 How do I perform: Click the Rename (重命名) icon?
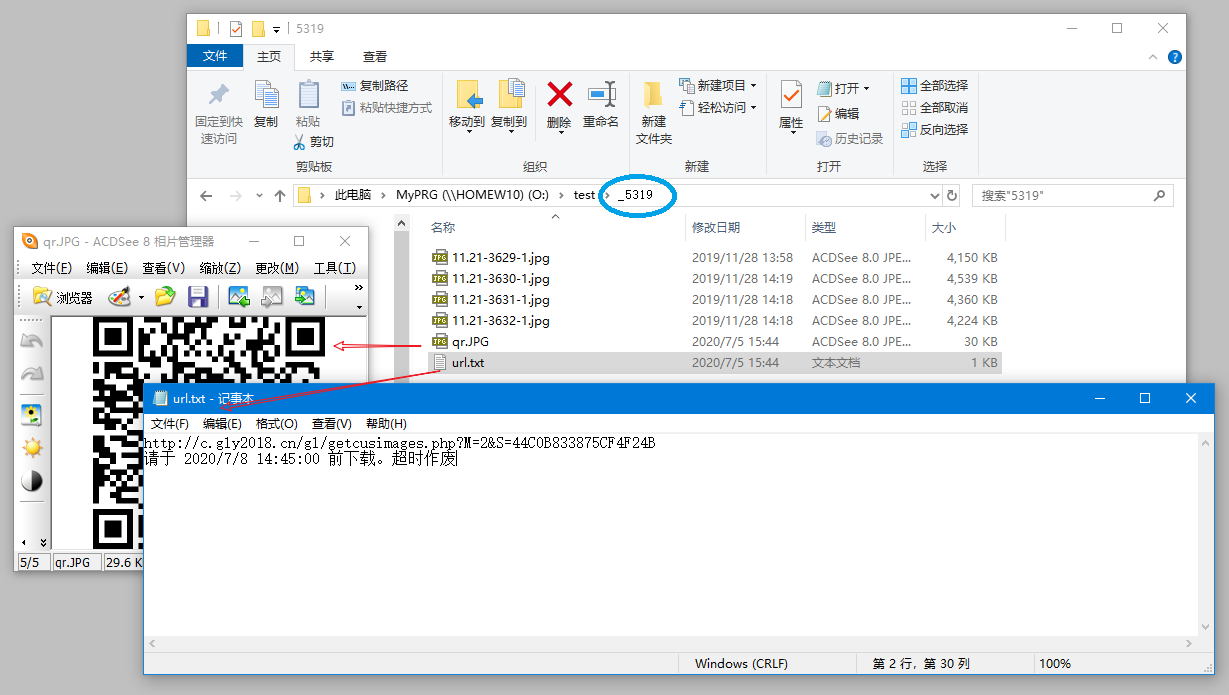point(601,104)
